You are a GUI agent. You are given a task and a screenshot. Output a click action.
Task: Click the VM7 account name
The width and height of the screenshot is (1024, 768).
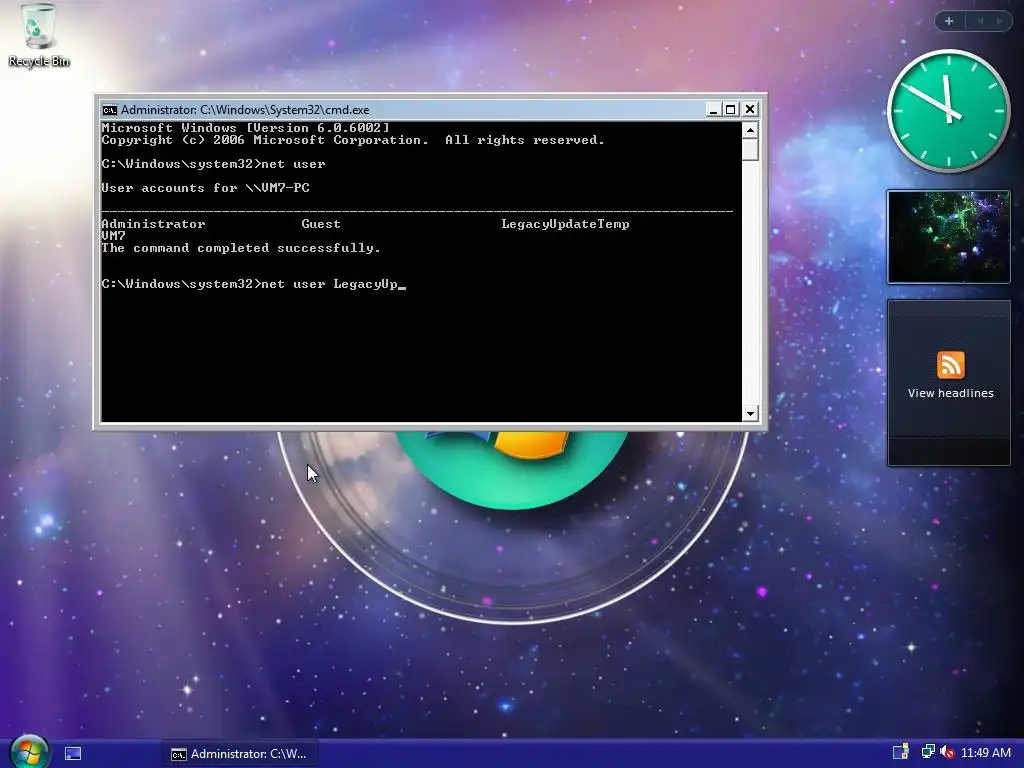click(114, 236)
